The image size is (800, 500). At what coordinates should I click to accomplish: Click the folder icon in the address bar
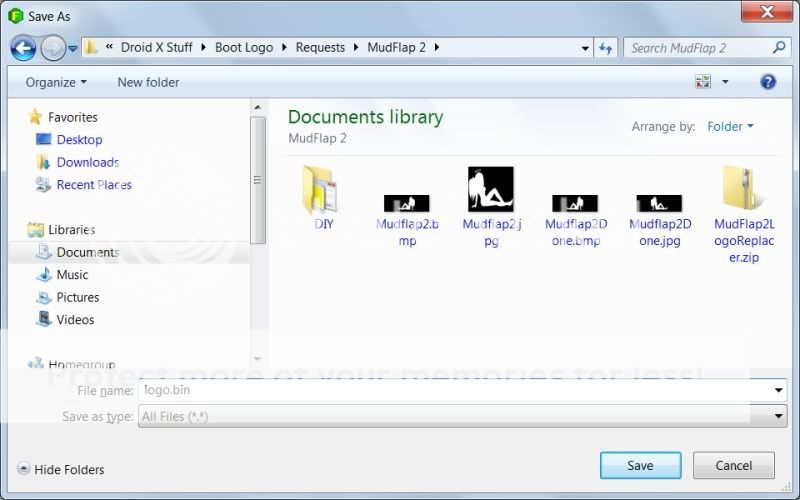pos(91,47)
